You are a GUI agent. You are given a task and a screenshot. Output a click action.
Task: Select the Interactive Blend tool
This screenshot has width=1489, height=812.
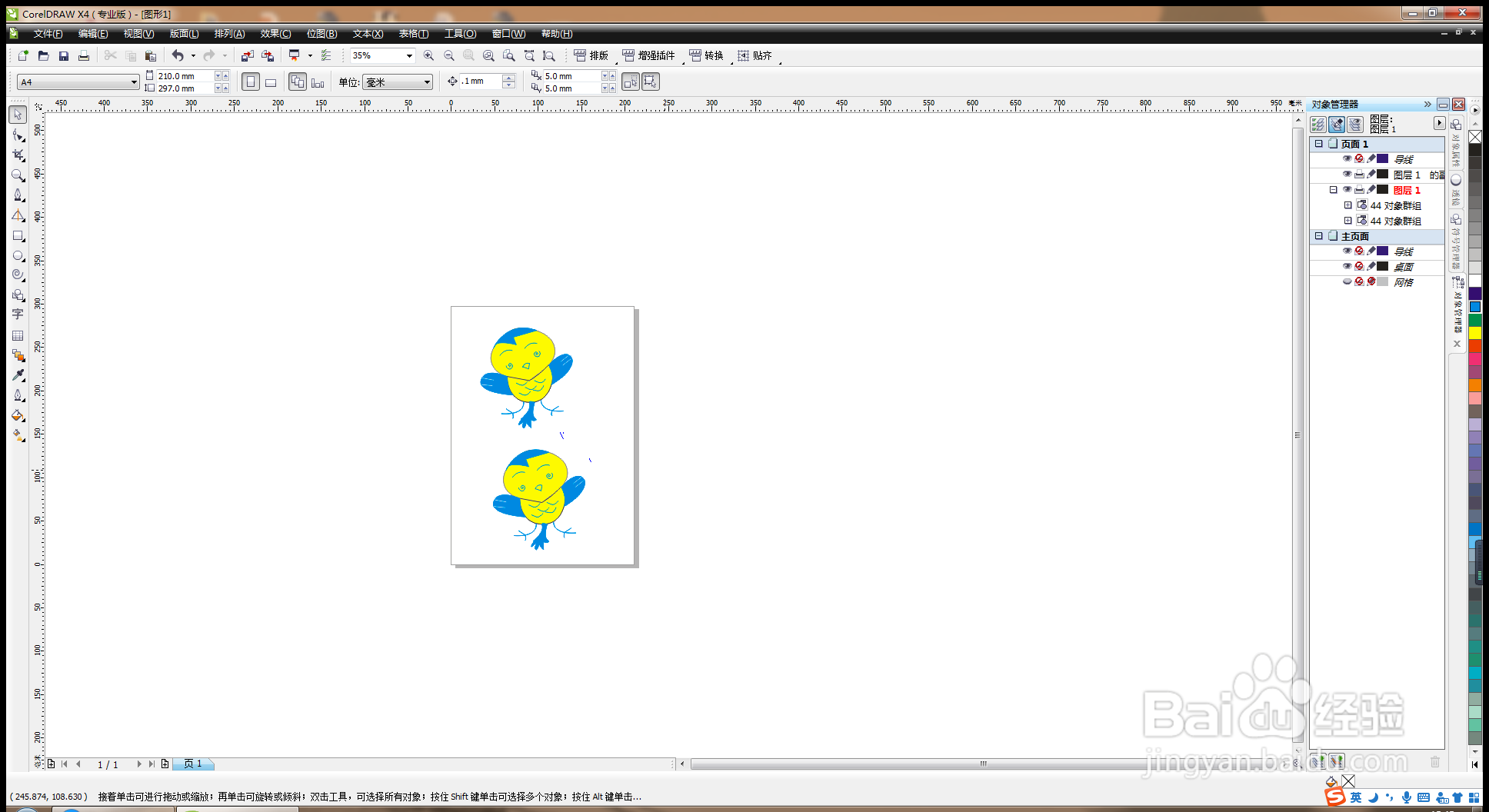18,355
